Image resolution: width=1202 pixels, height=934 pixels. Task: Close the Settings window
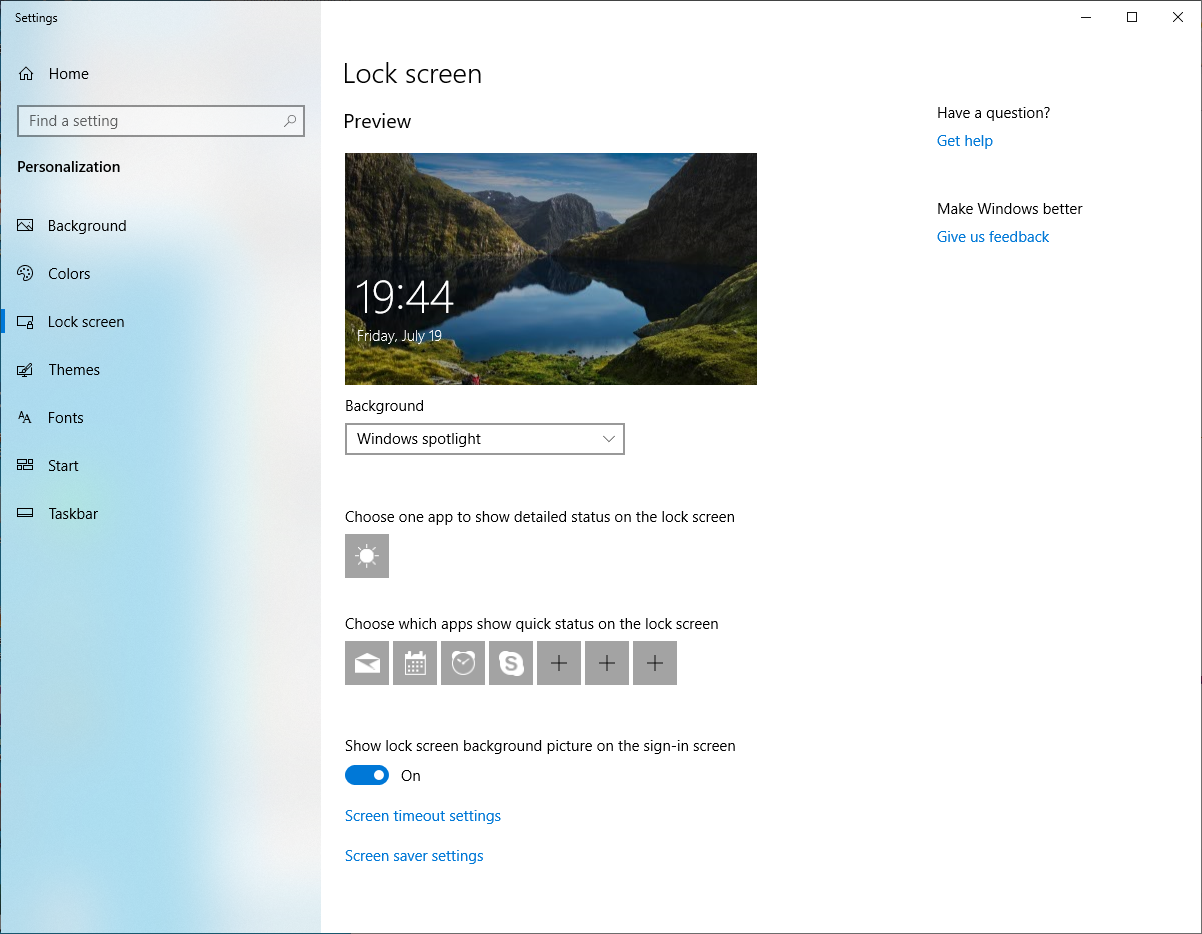[1178, 17]
